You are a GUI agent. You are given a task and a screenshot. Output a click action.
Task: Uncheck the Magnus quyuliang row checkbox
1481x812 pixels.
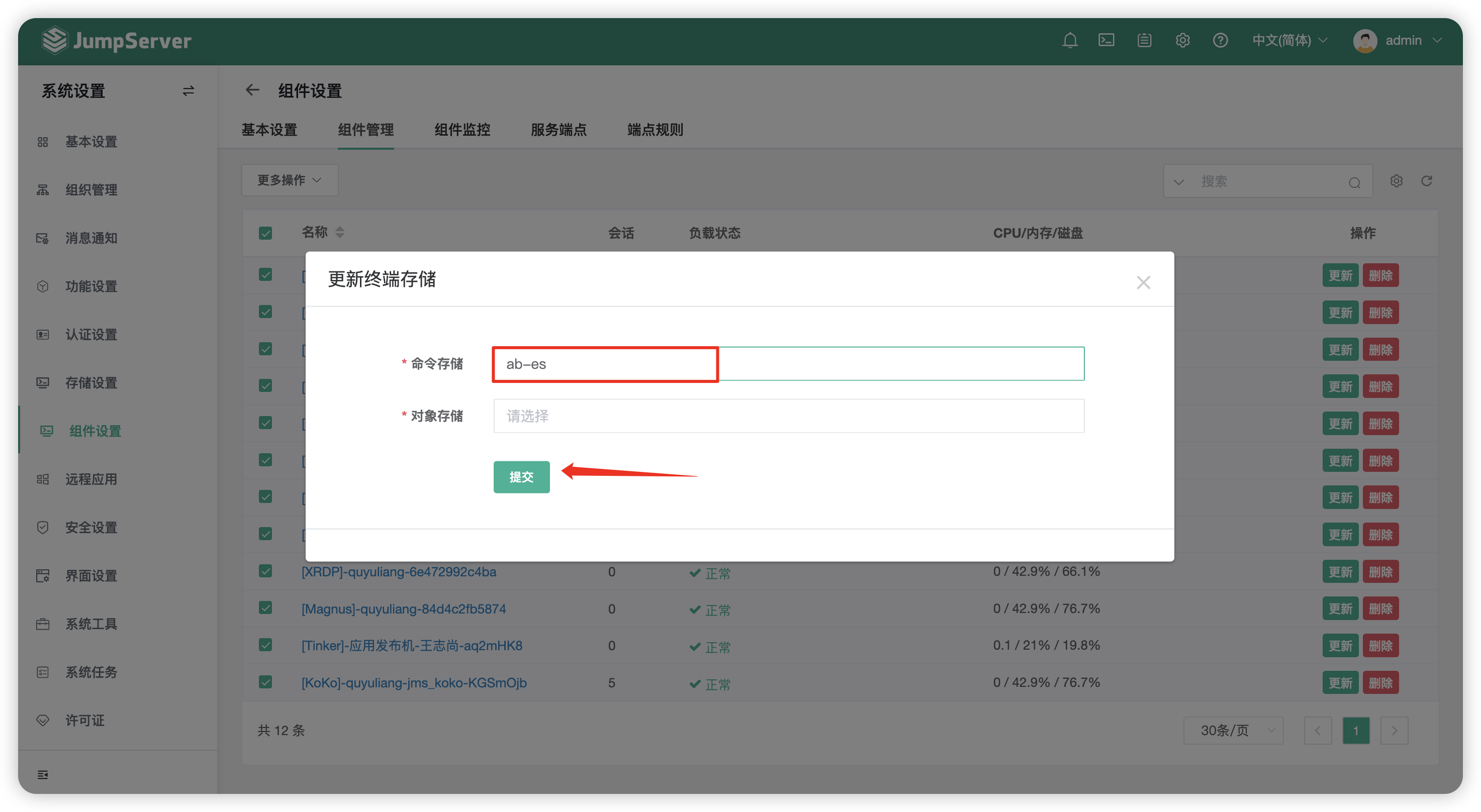(265, 608)
